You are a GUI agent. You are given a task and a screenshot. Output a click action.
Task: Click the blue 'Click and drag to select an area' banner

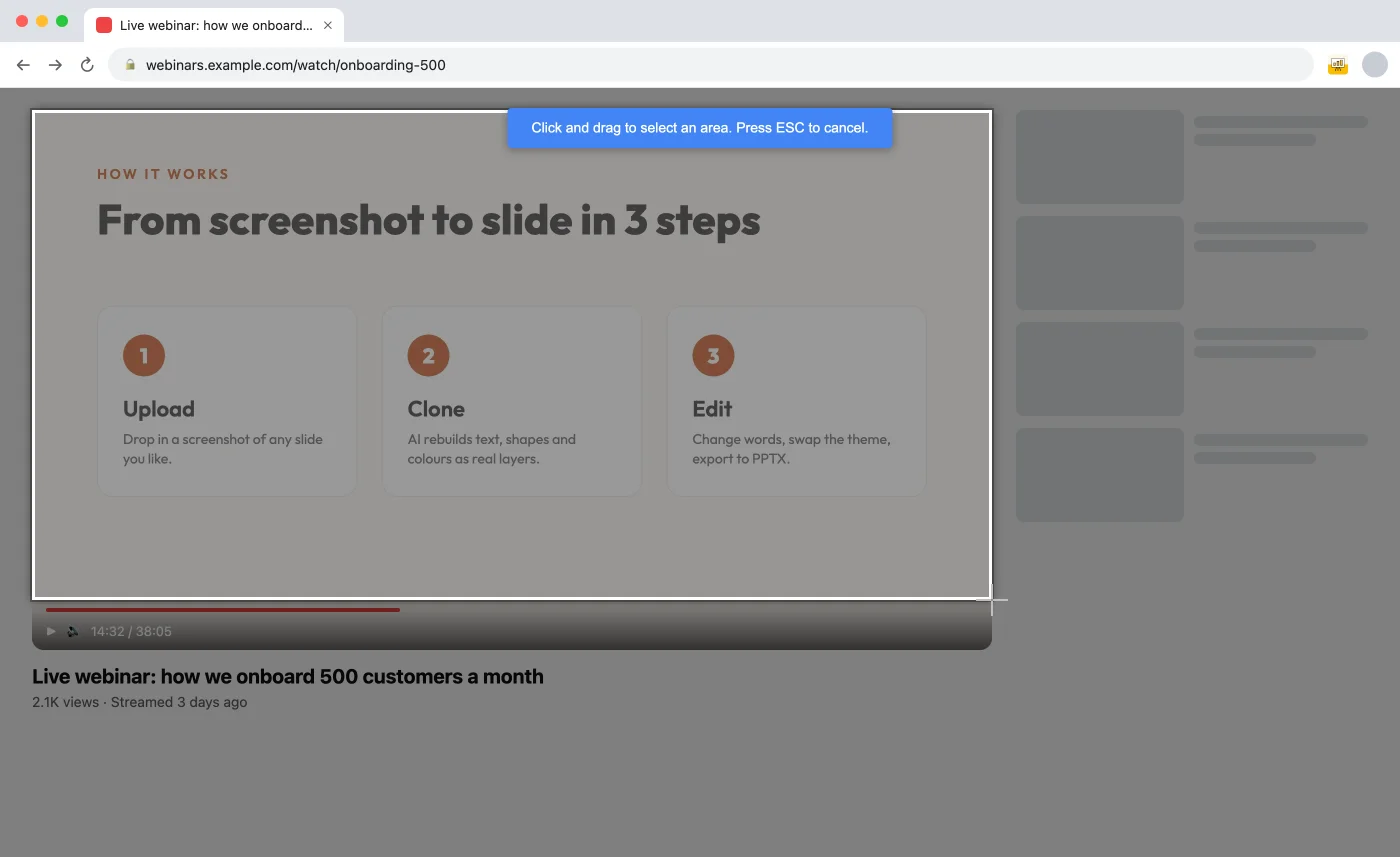[700, 128]
